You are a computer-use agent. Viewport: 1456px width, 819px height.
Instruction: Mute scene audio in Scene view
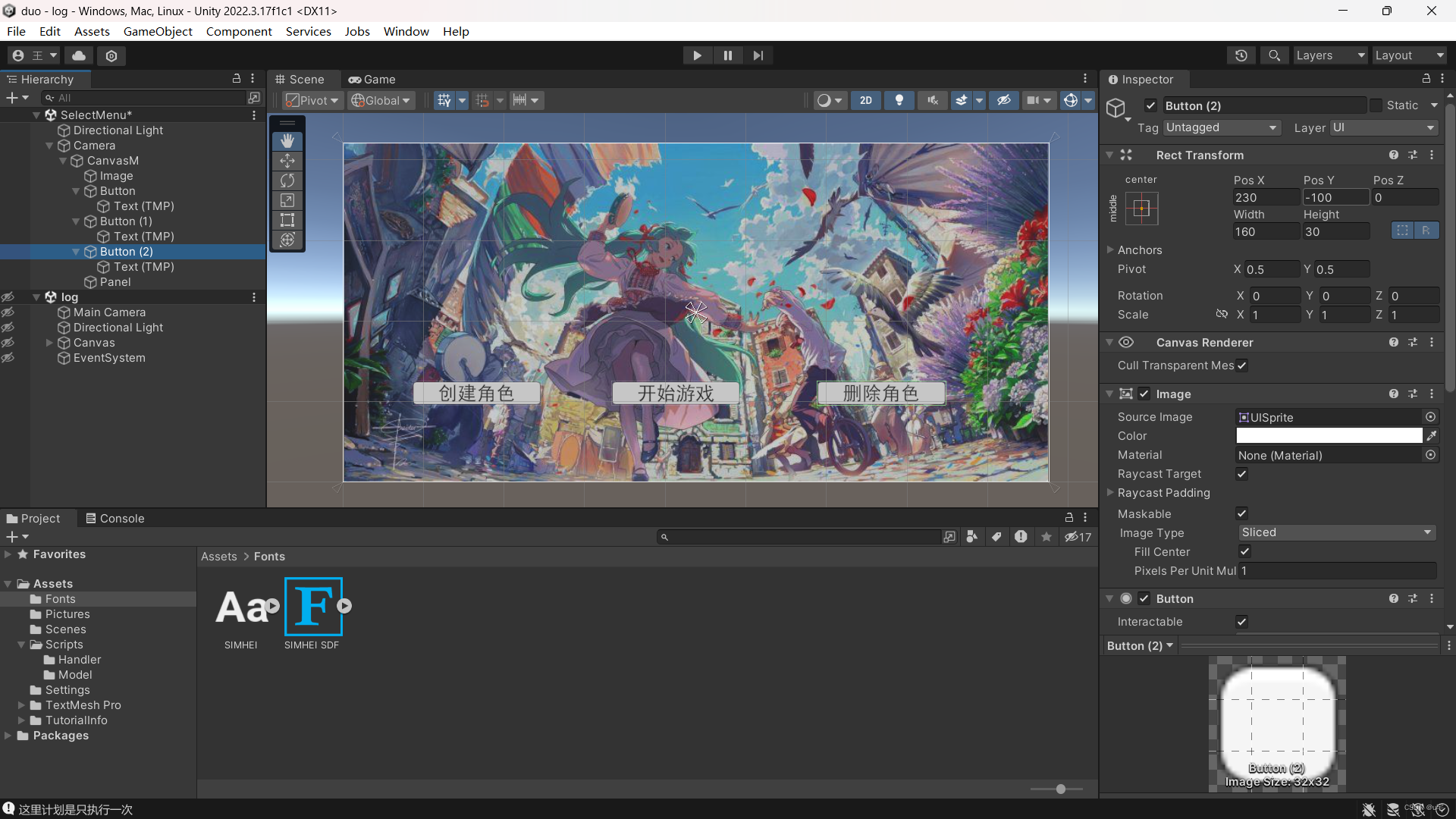click(x=931, y=99)
